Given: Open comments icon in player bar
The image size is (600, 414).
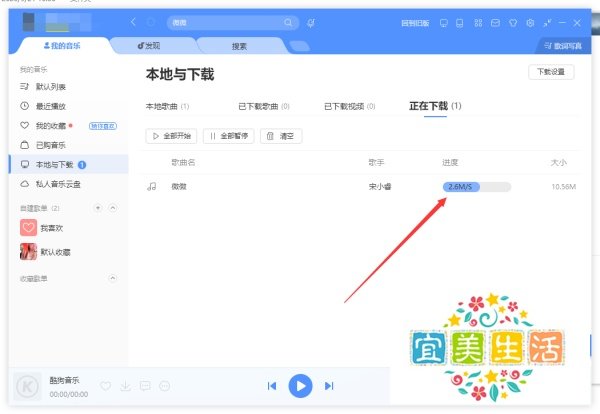Looking at the screenshot, I should (x=145, y=386).
